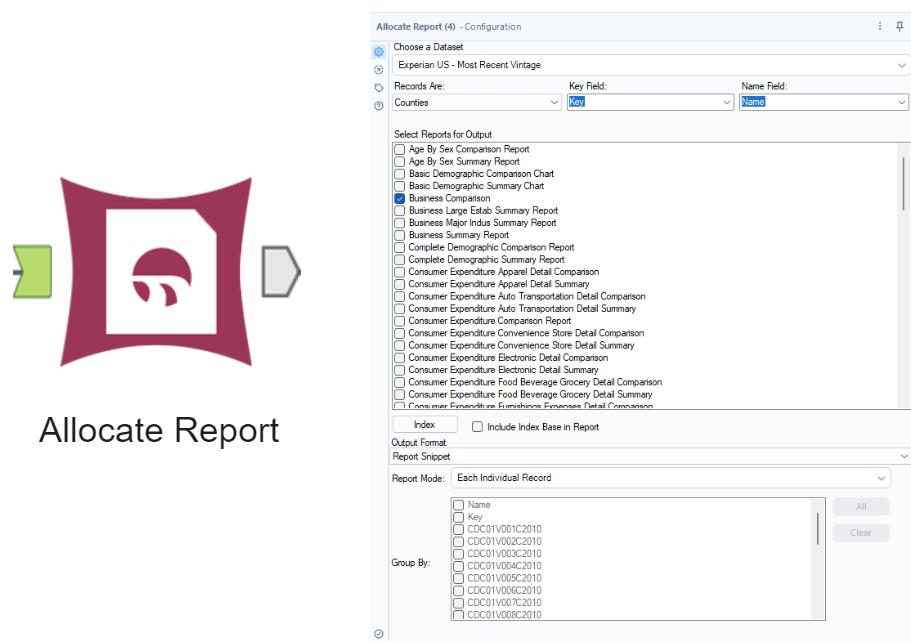Screen dimensions: 911x642
Task: Check Consumer Expenditure Electronic Detail Summary
Action: (400, 370)
